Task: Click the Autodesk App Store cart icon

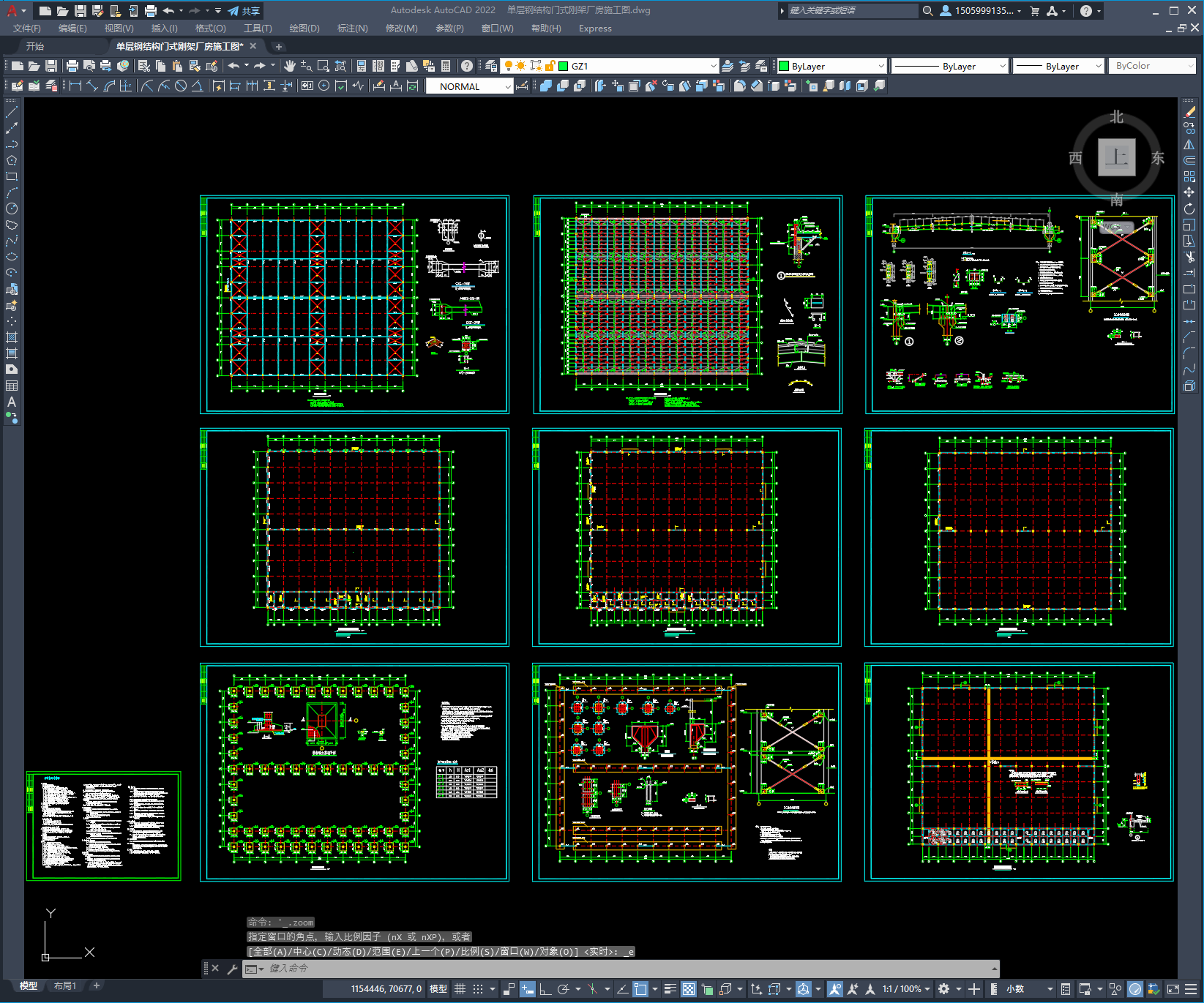Action: click(x=1035, y=11)
